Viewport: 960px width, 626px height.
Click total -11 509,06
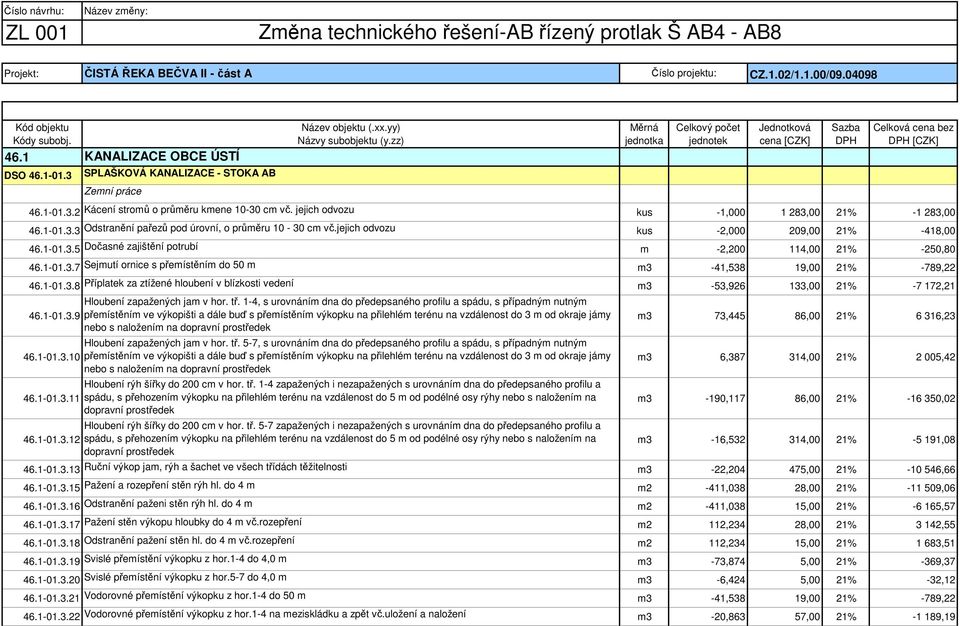tap(931, 488)
